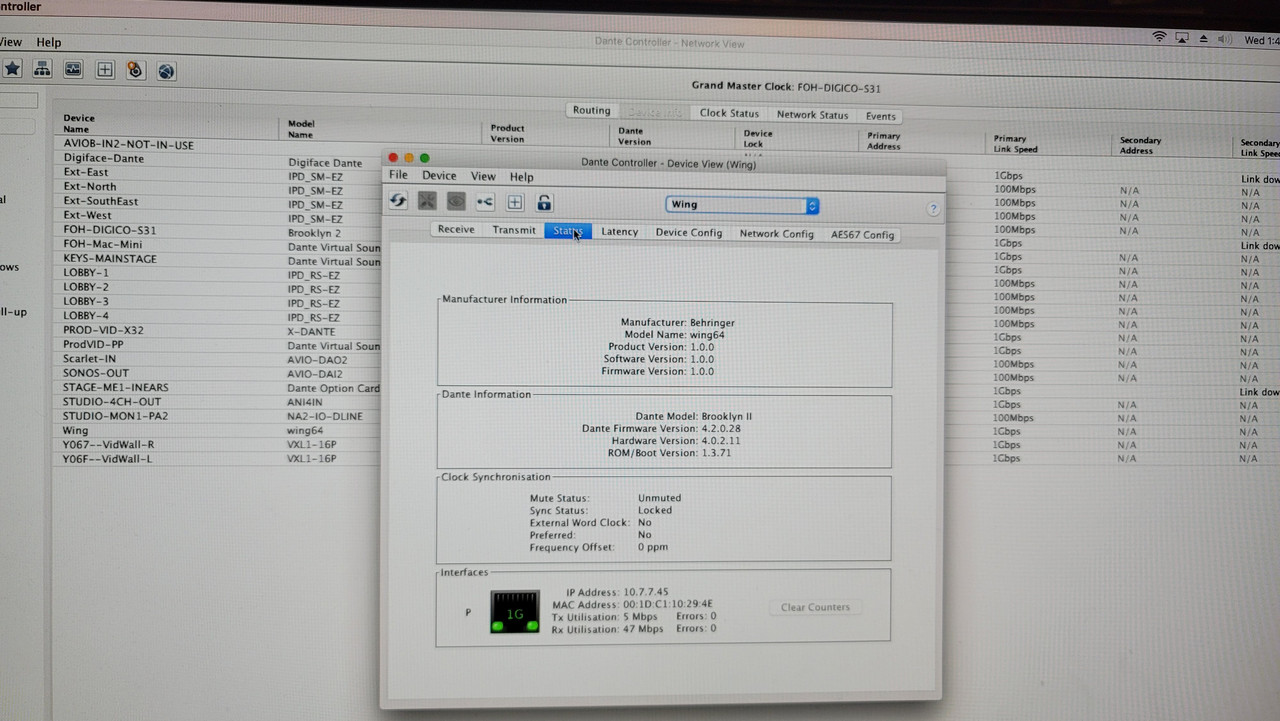Click the Secondary Address column header
This screenshot has width=1280, height=721.
coord(1140,146)
